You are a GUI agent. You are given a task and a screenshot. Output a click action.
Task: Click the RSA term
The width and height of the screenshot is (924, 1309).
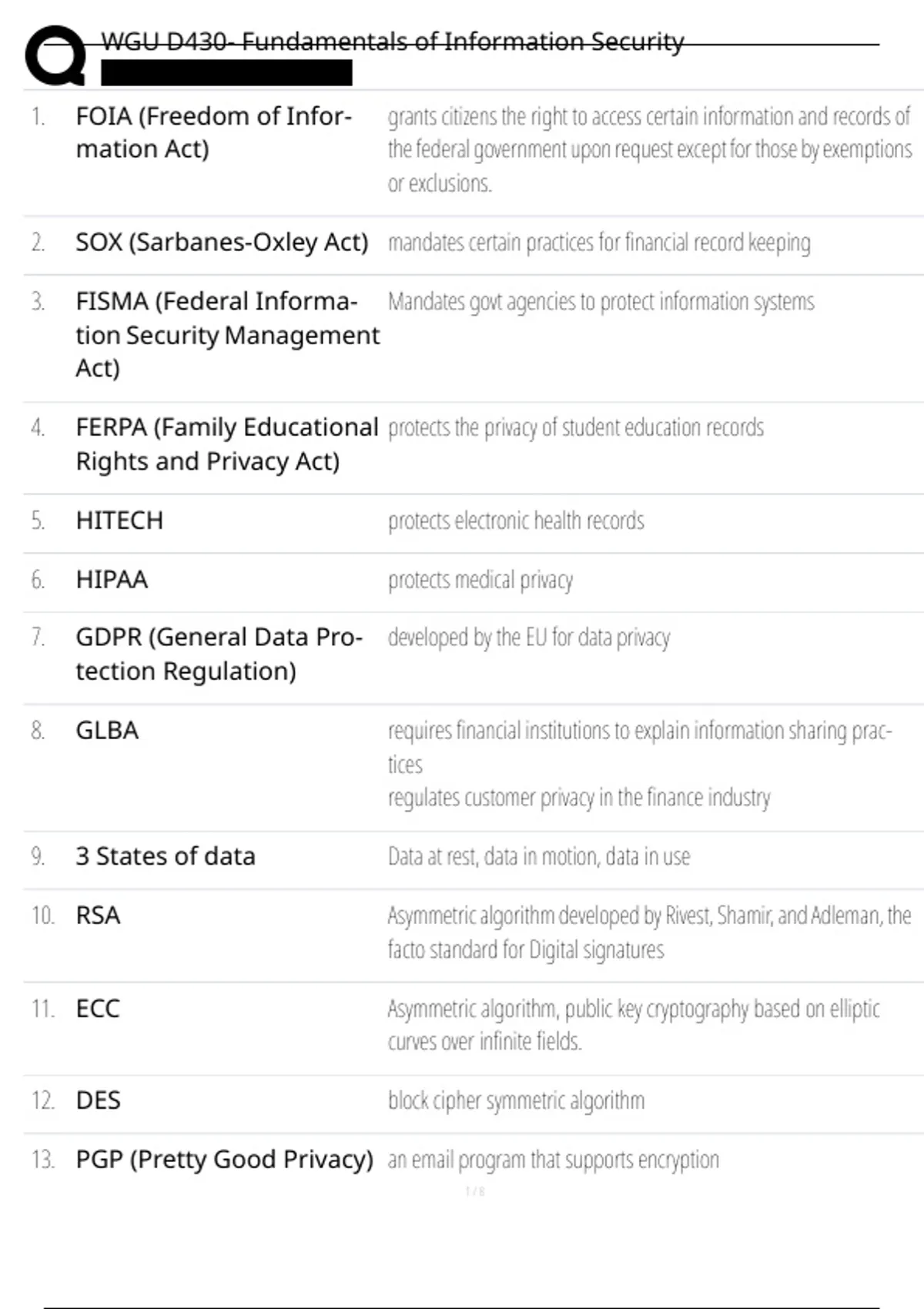click(98, 916)
